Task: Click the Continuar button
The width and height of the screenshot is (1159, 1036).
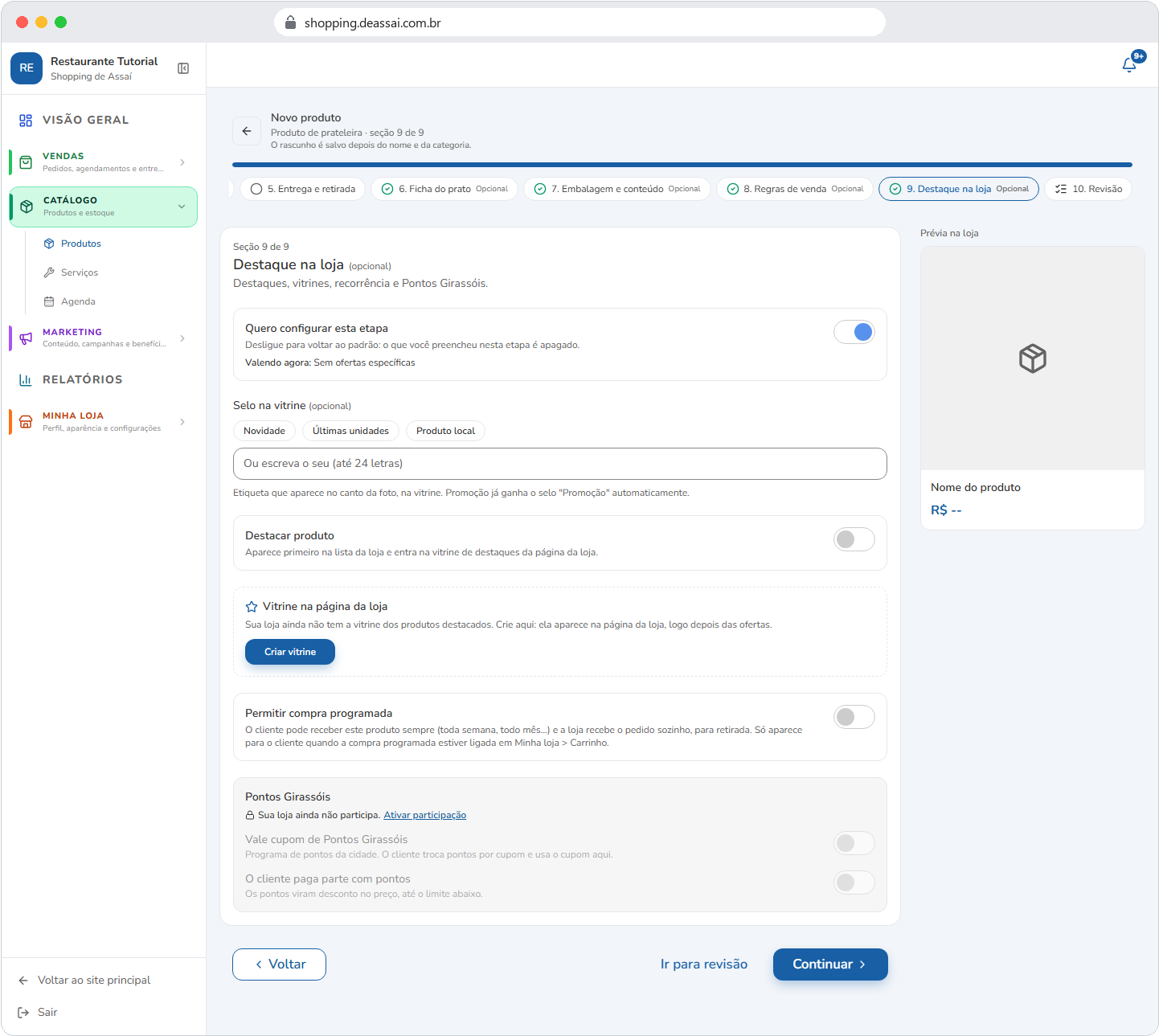Action: pos(830,964)
